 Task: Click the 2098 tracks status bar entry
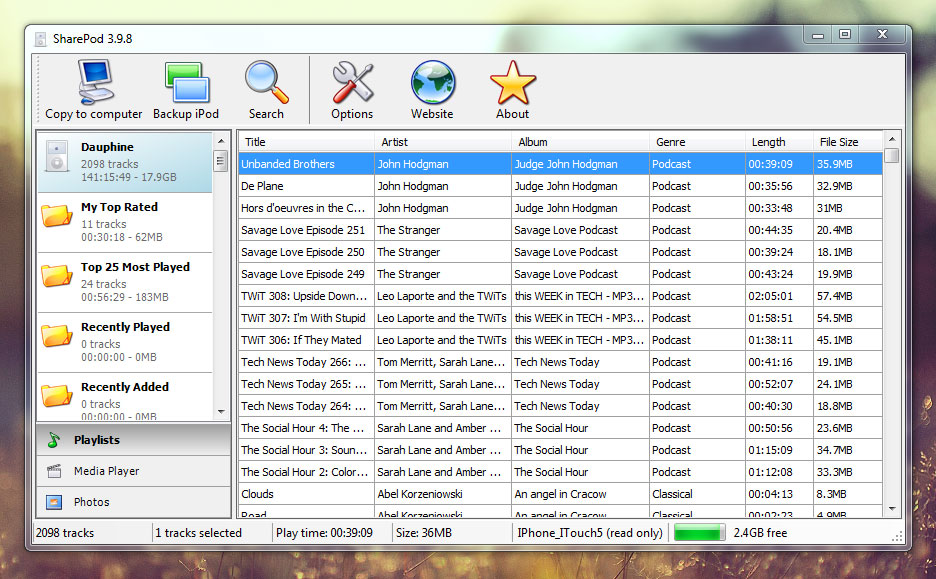point(64,533)
